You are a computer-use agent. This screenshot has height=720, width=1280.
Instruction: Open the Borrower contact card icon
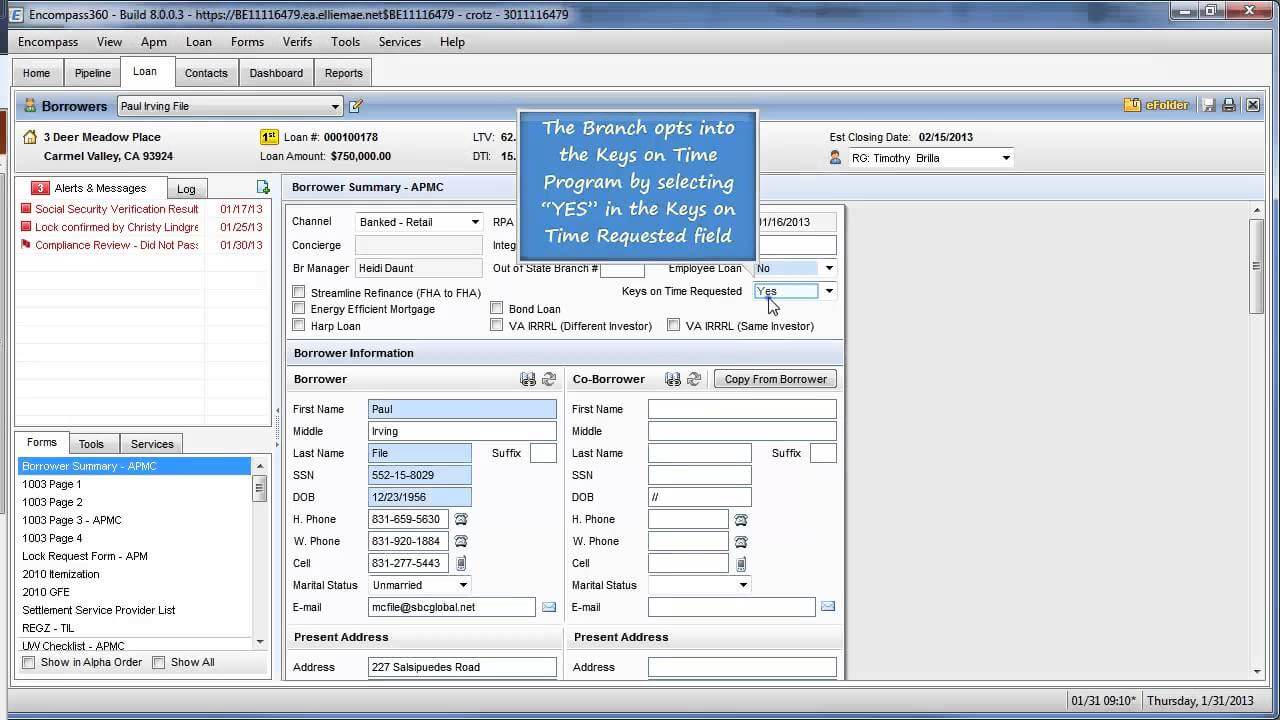pos(527,378)
